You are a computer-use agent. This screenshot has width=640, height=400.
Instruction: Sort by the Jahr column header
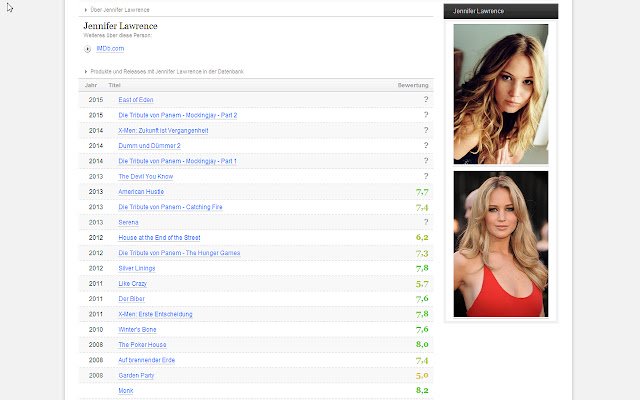[91, 85]
